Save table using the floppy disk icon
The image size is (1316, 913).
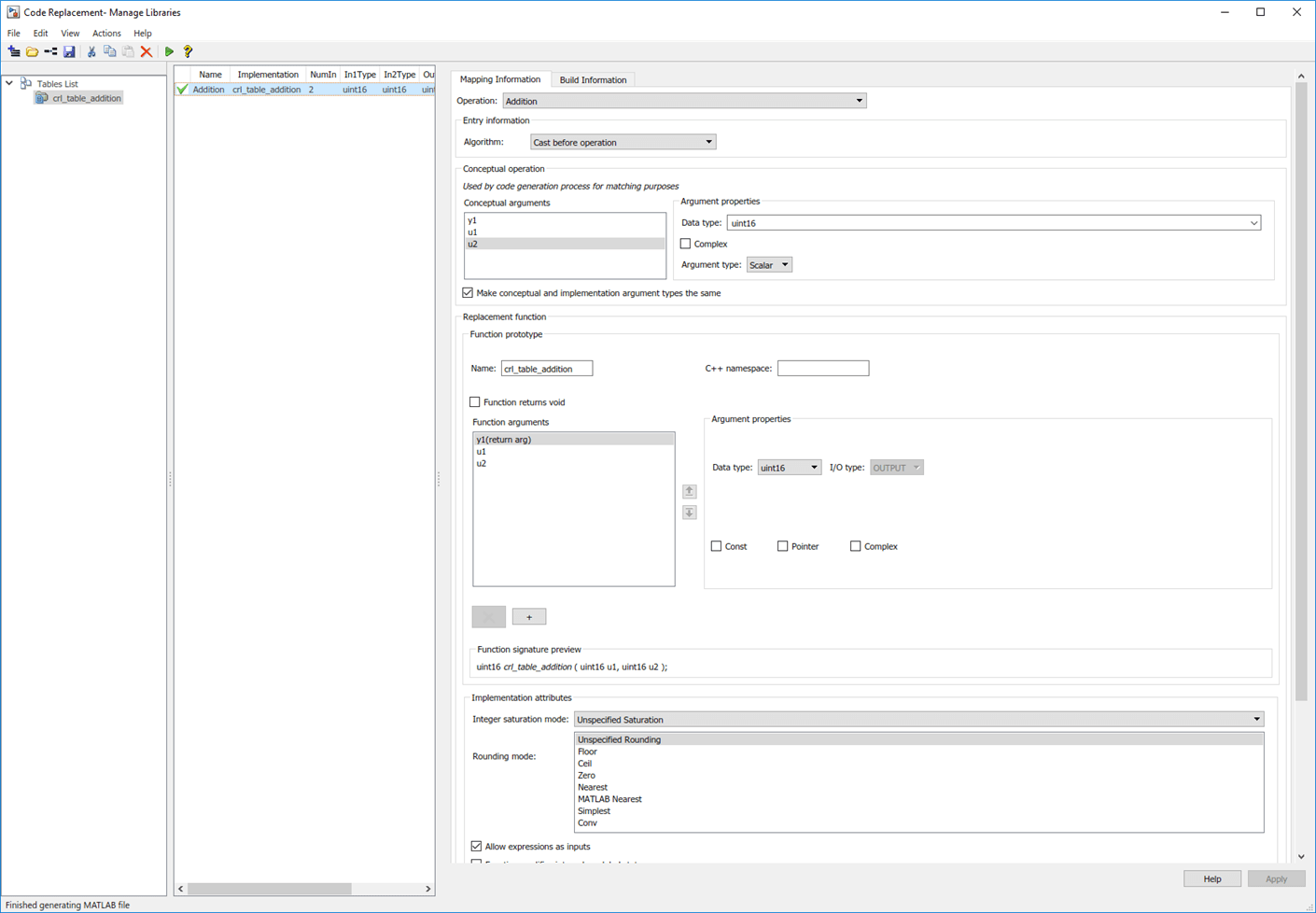(69, 52)
